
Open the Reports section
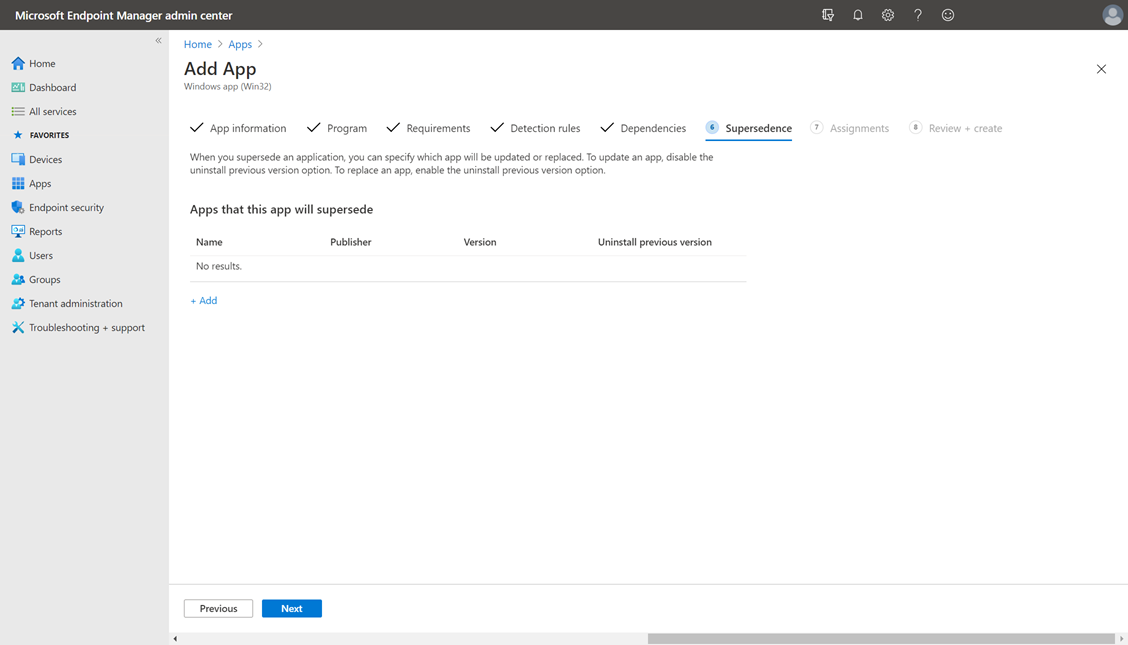[x=45, y=231]
